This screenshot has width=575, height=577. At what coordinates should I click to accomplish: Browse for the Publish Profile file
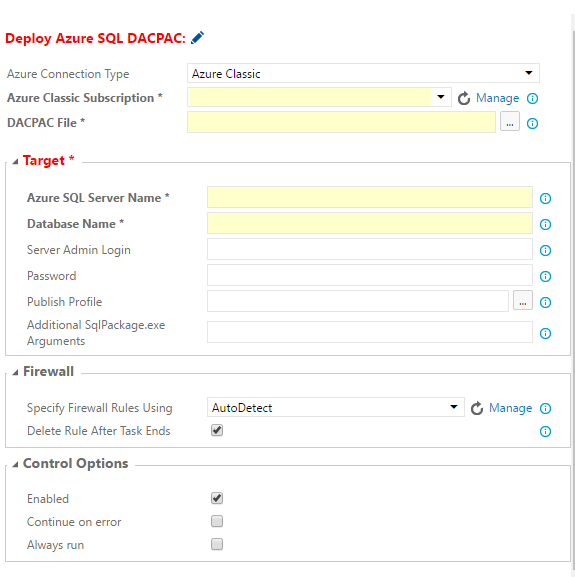523,300
